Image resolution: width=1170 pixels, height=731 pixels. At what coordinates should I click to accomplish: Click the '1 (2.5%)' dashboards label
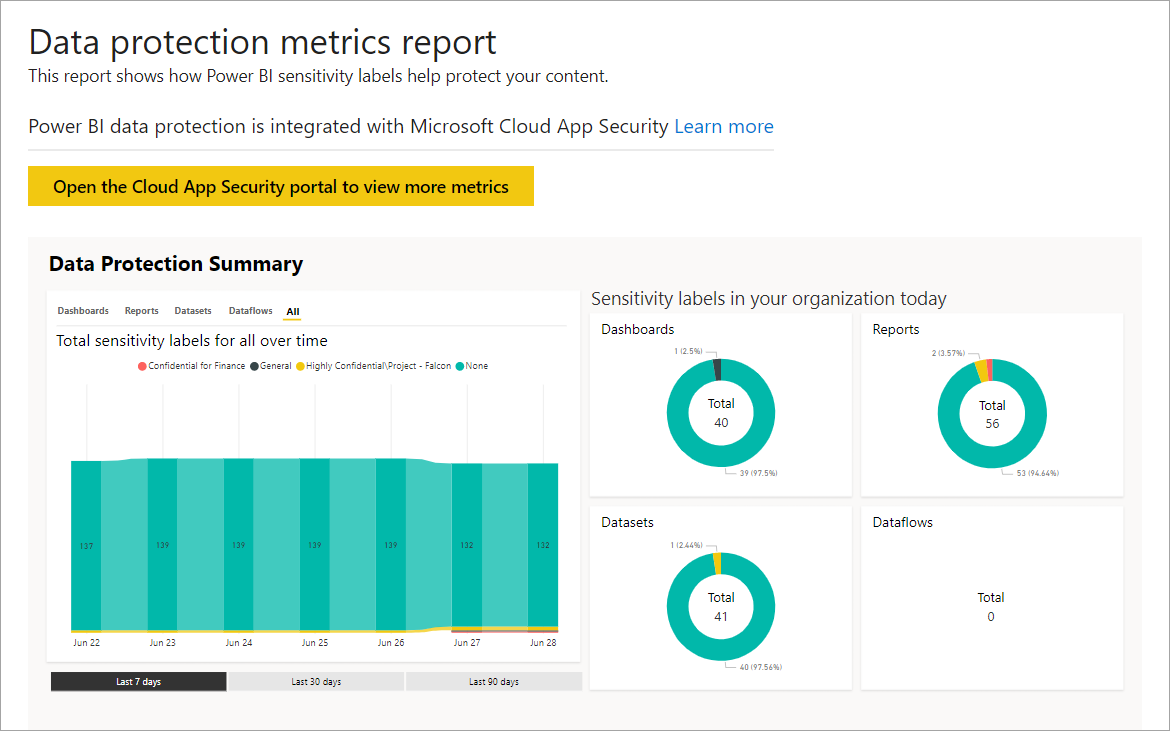tap(688, 351)
